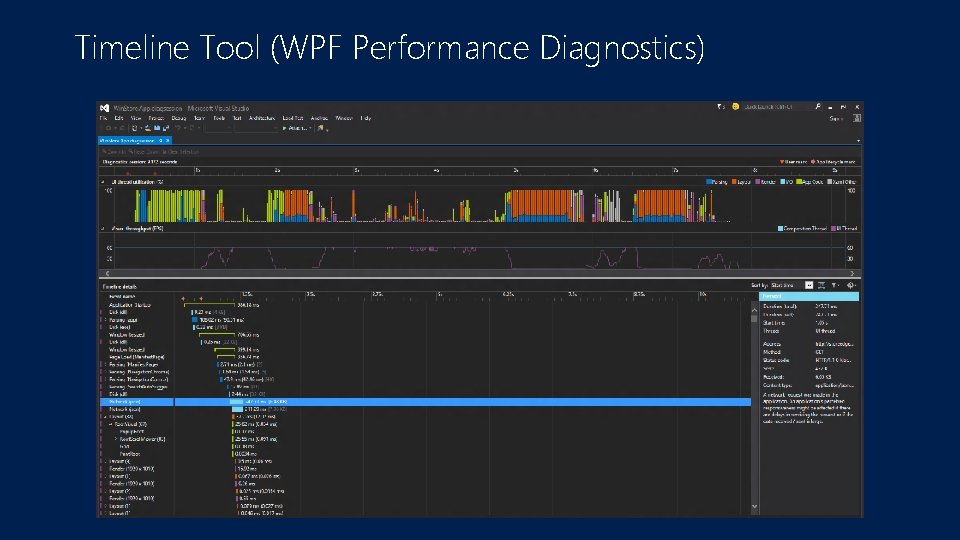960x540 pixels.
Task: Click the Undo toolbar icon
Action: click(178, 129)
